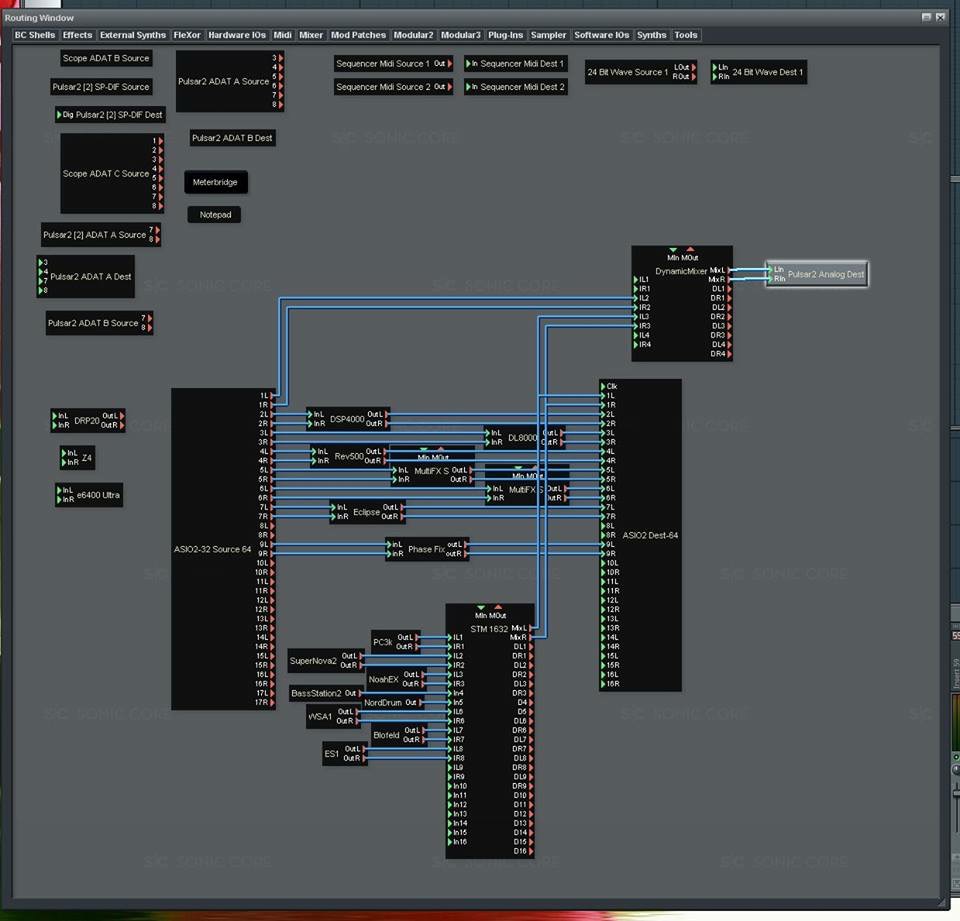This screenshot has width=960, height=921.
Task: Open the Software IOs menu
Action: click(x=602, y=35)
